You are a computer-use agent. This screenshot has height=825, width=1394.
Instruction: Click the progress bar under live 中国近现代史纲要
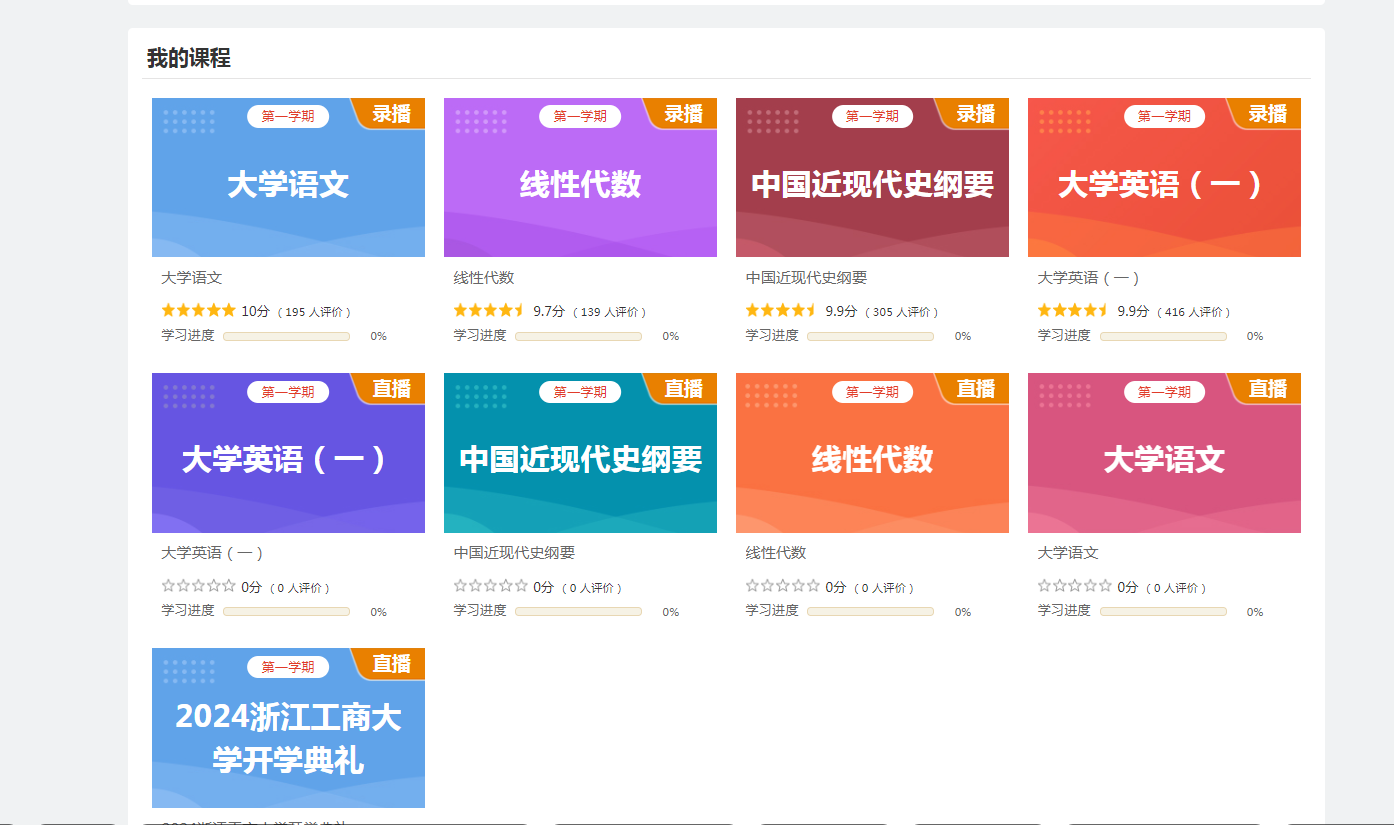click(x=578, y=612)
